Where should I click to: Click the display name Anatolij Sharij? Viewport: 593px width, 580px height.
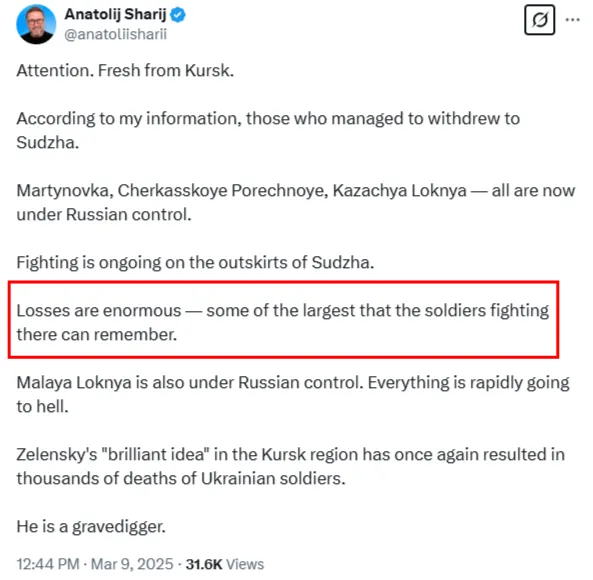[115, 14]
